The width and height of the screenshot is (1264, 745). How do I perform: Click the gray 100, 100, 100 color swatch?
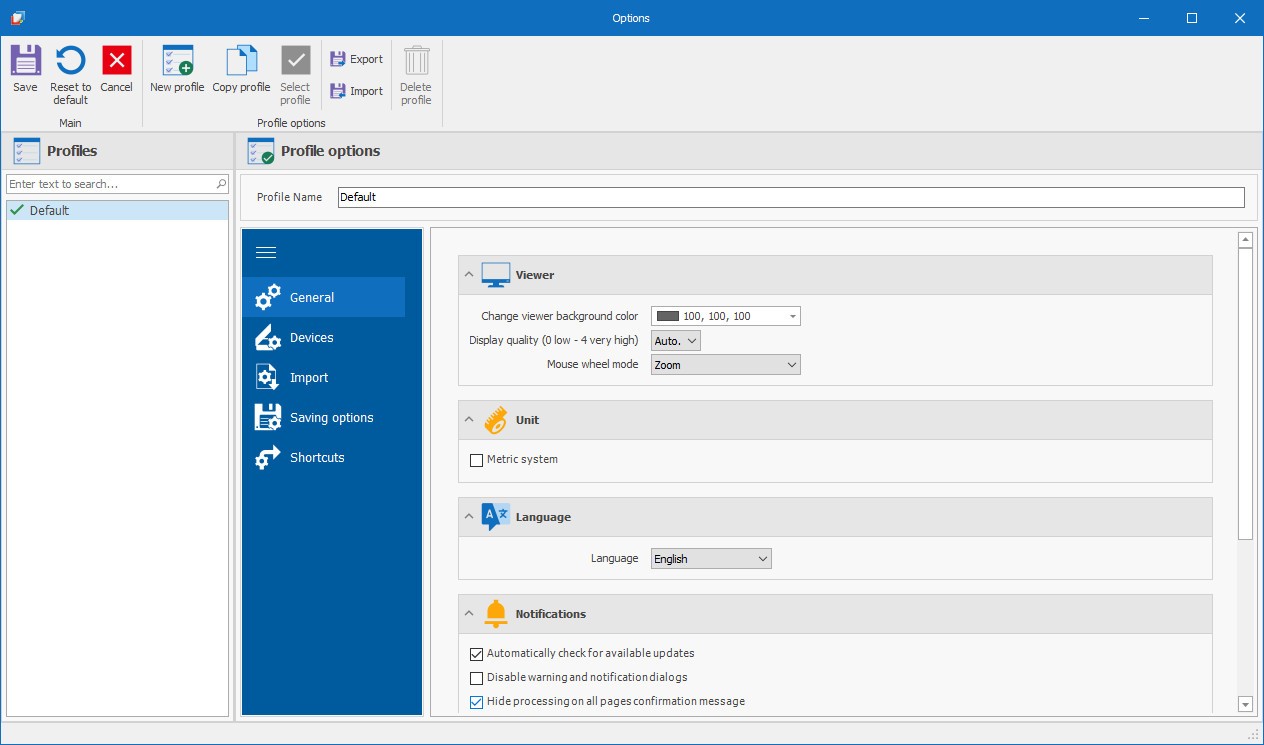click(x=666, y=316)
